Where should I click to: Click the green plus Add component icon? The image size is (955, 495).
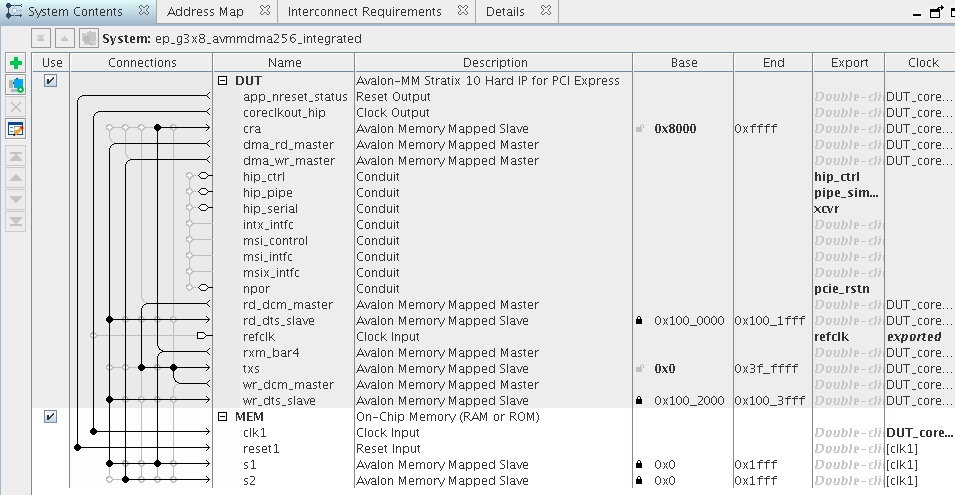(x=16, y=63)
